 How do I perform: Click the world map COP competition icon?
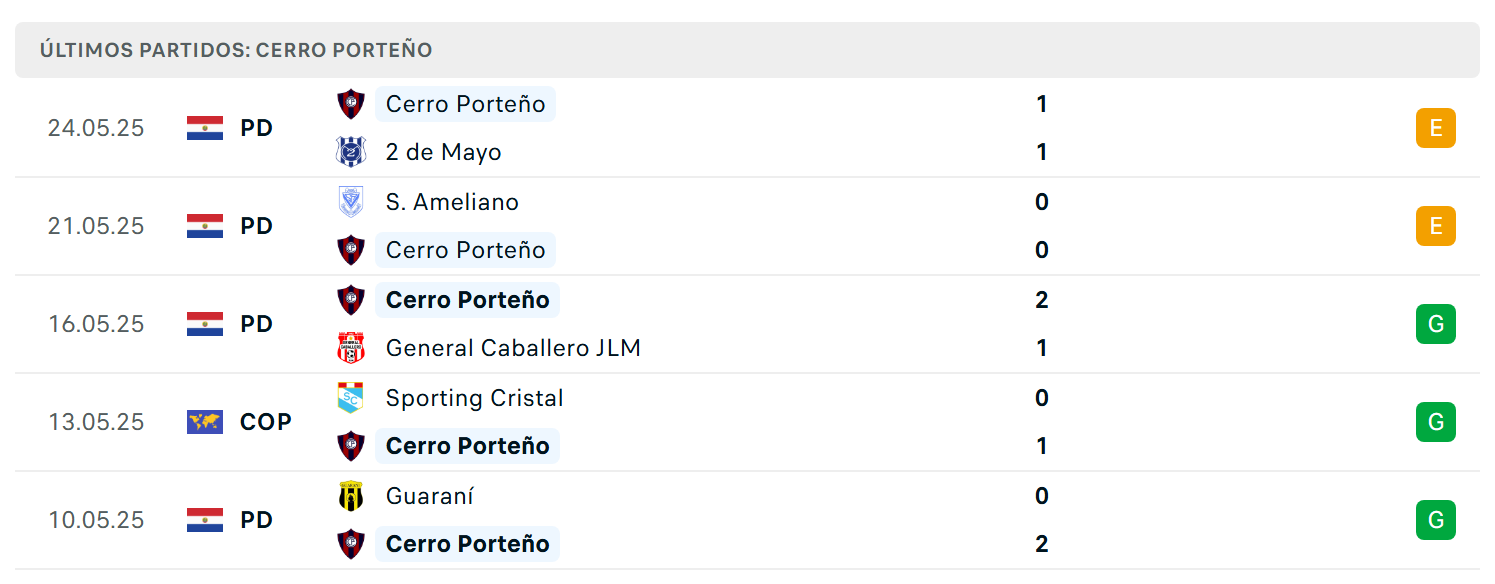(205, 422)
